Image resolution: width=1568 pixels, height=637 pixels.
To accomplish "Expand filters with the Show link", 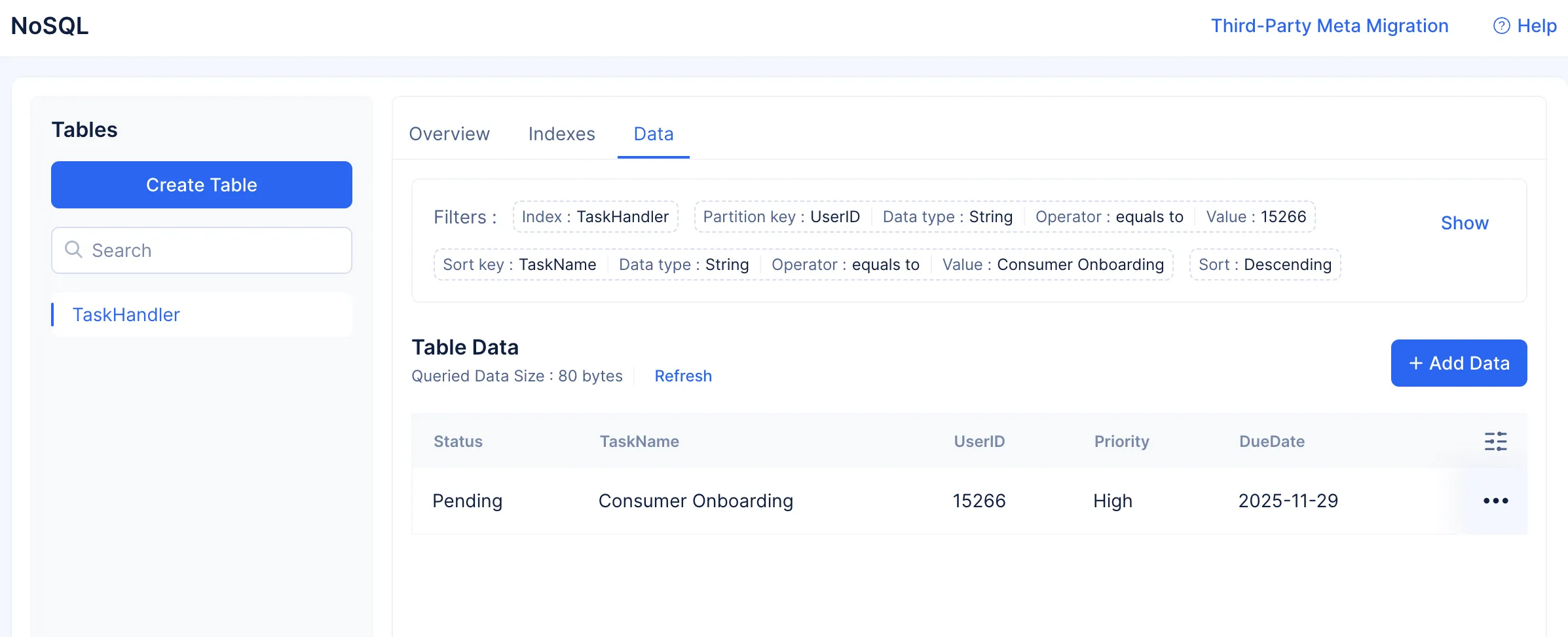I will 1465,223.
